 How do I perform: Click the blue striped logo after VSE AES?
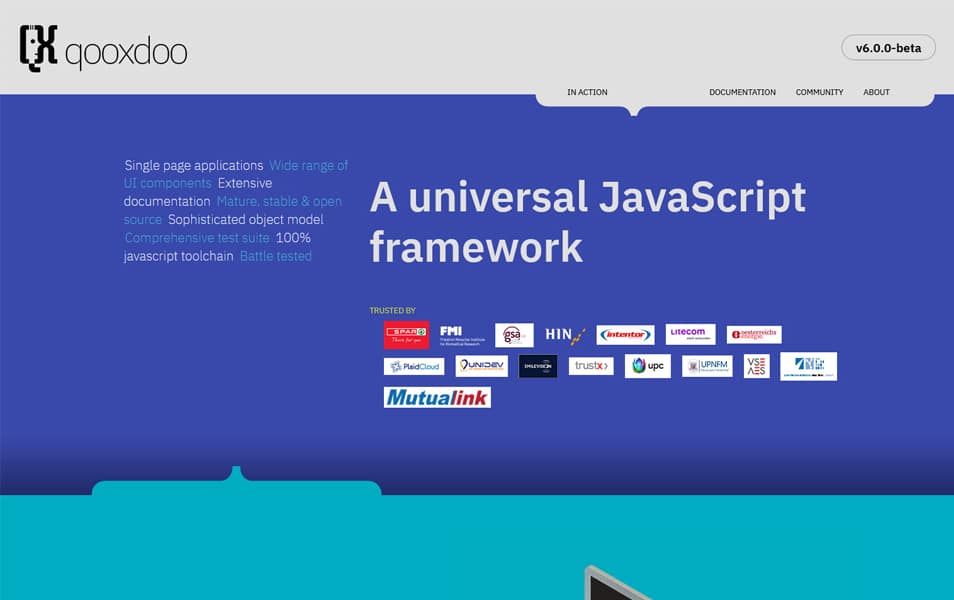tap(809, 366)
